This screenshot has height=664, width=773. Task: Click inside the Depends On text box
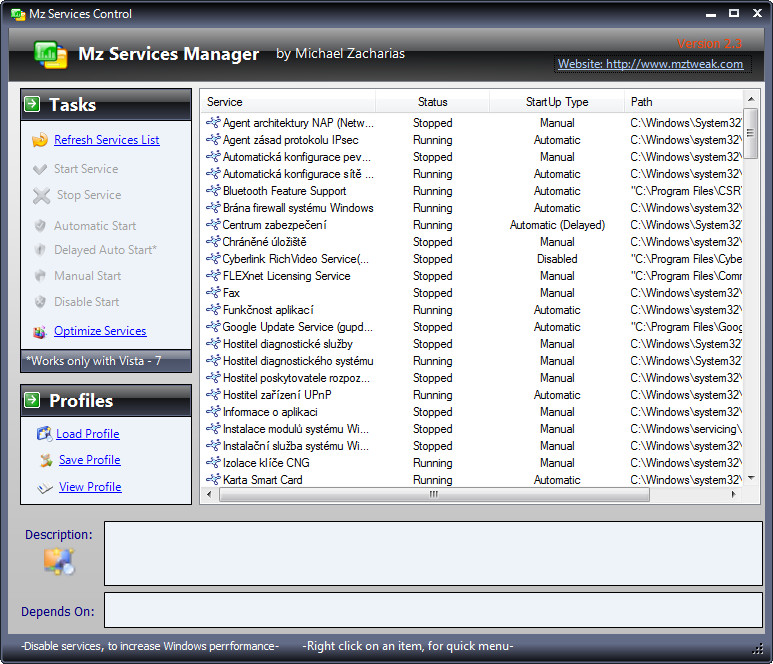[x=433, y=610]
